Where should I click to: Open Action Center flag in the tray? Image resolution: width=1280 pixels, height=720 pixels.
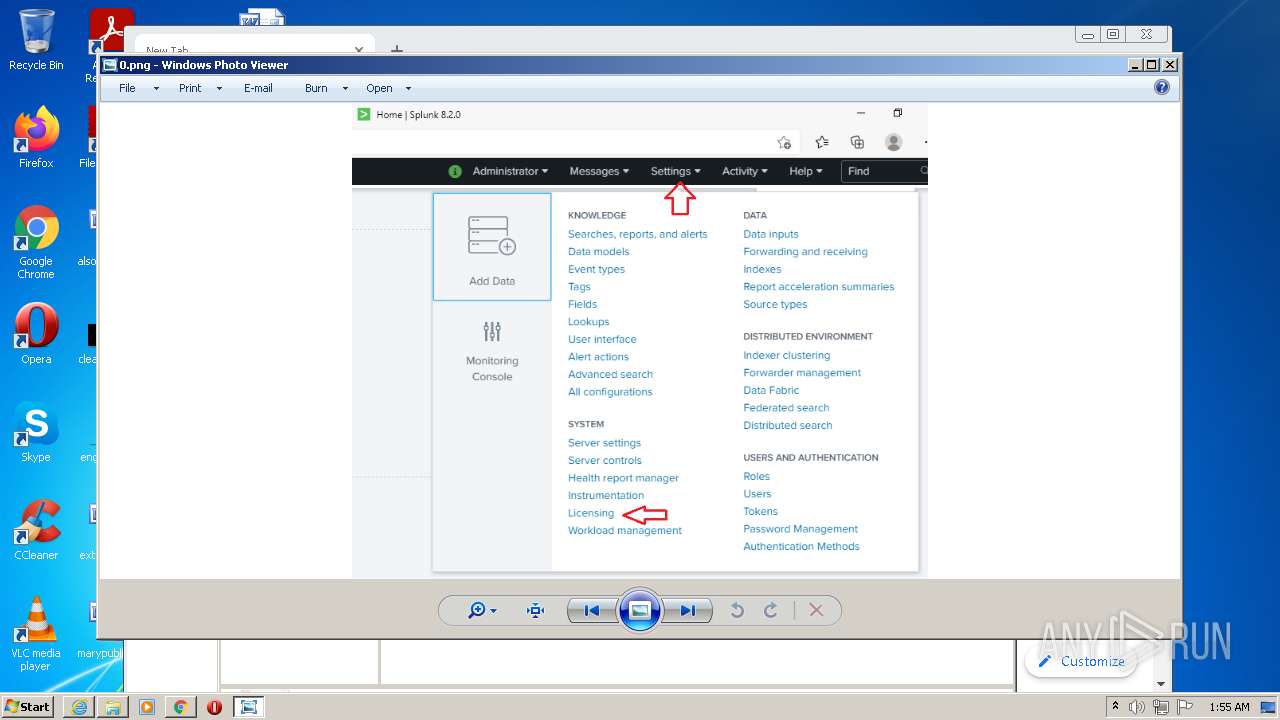click(x=1183, y=707)
